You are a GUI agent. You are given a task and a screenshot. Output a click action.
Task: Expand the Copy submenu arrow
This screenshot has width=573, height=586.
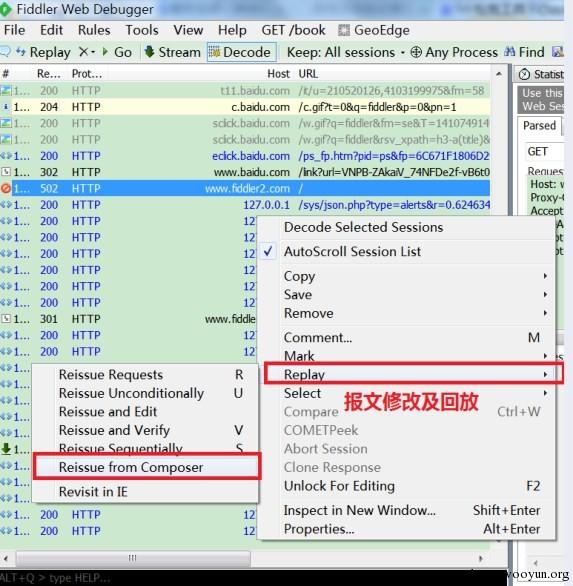pos(545,276)
